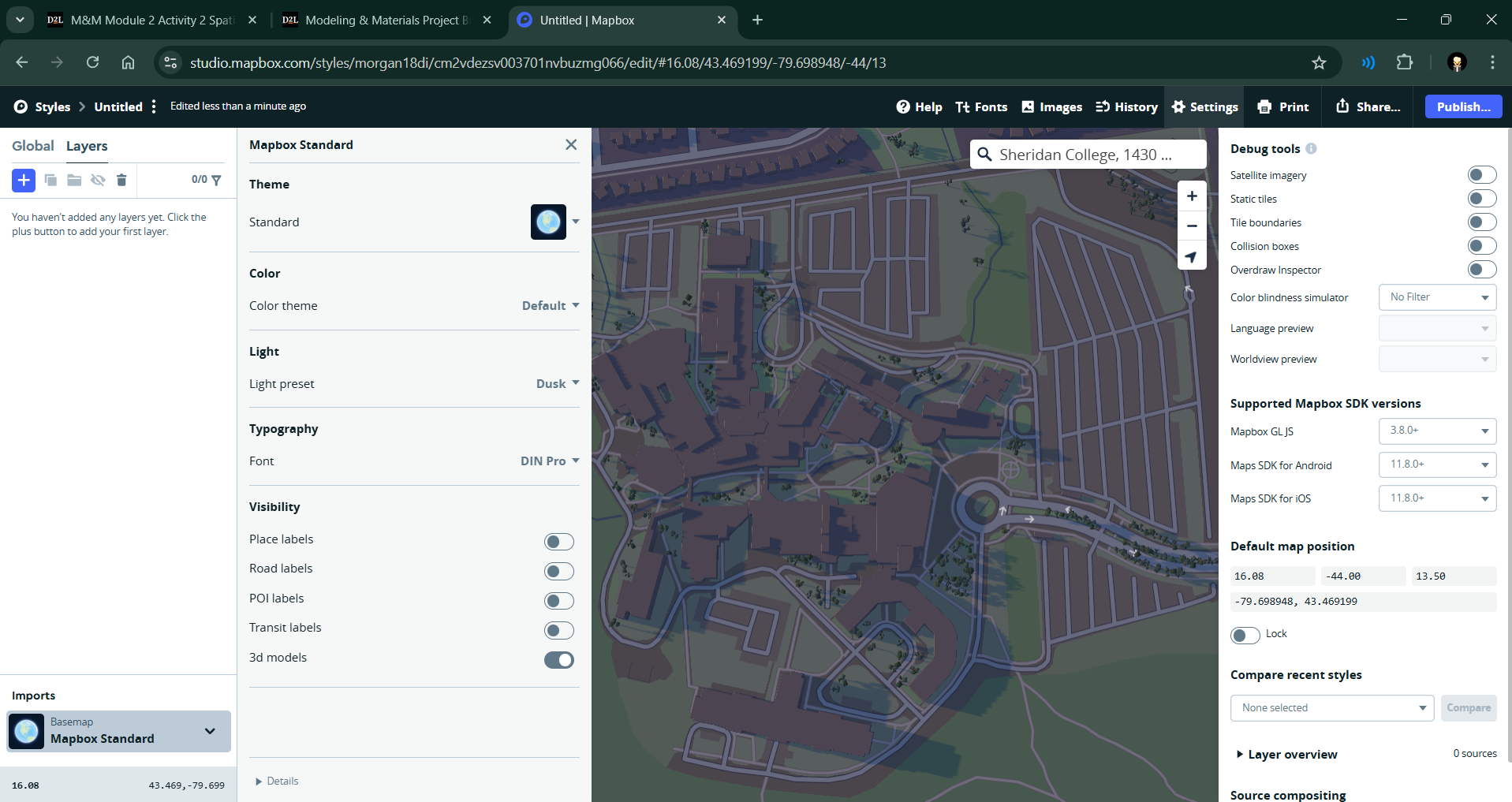Enable Satellite imagery debug toggle

pos(1481,175)
